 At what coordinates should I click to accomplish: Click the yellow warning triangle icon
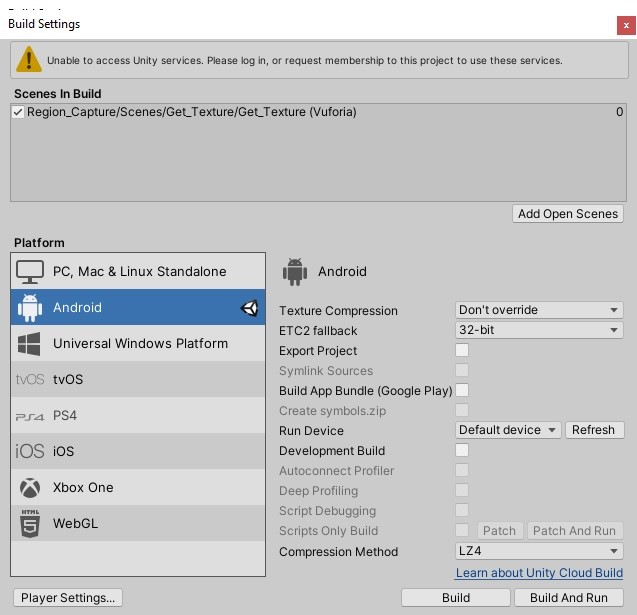(x=29, y=59)
